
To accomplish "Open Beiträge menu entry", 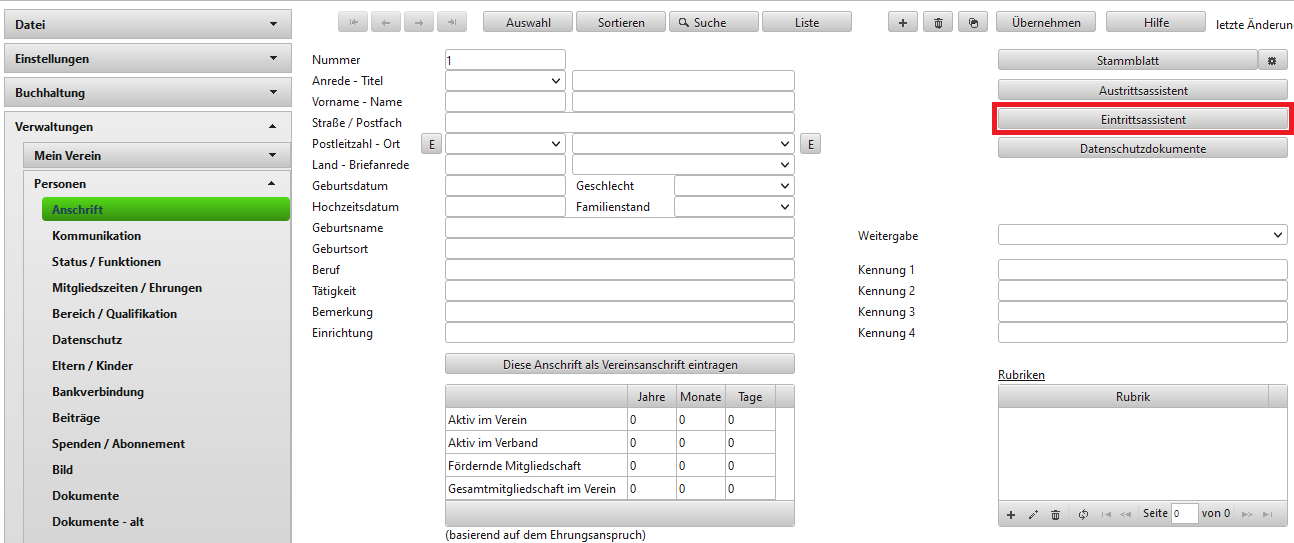I will [76, 418].
